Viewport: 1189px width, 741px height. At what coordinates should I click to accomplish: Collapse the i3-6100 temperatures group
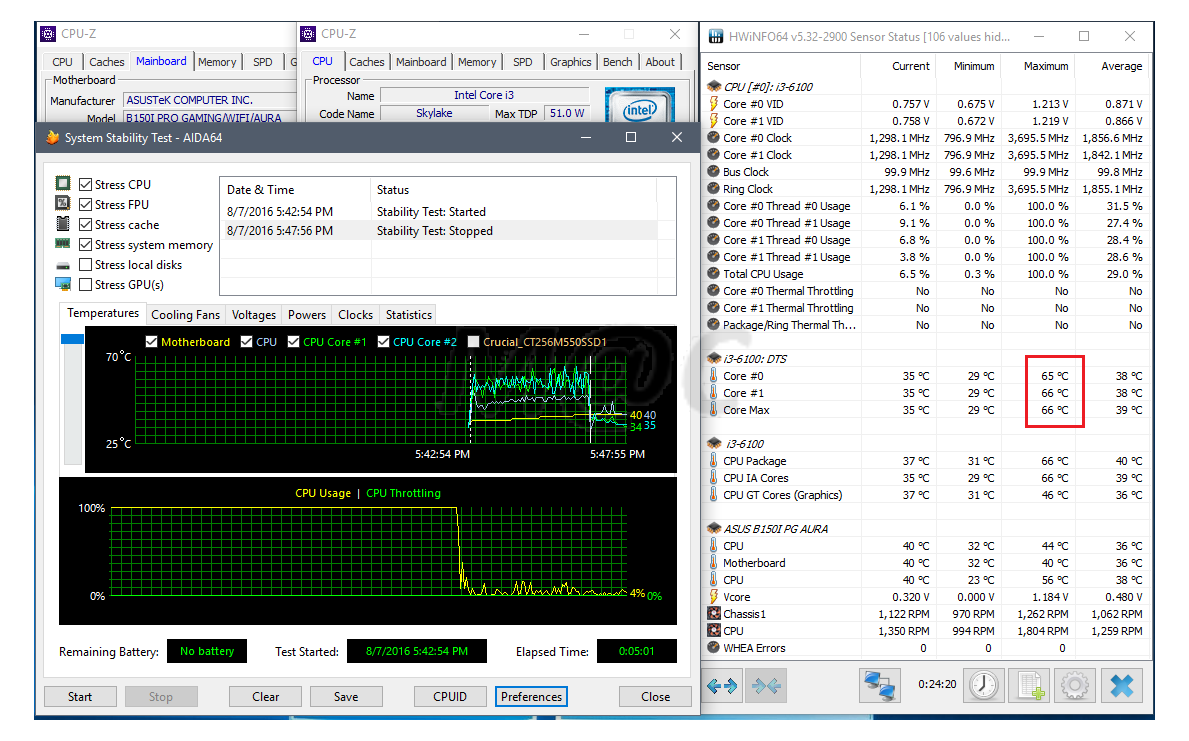tap(714, 443)
